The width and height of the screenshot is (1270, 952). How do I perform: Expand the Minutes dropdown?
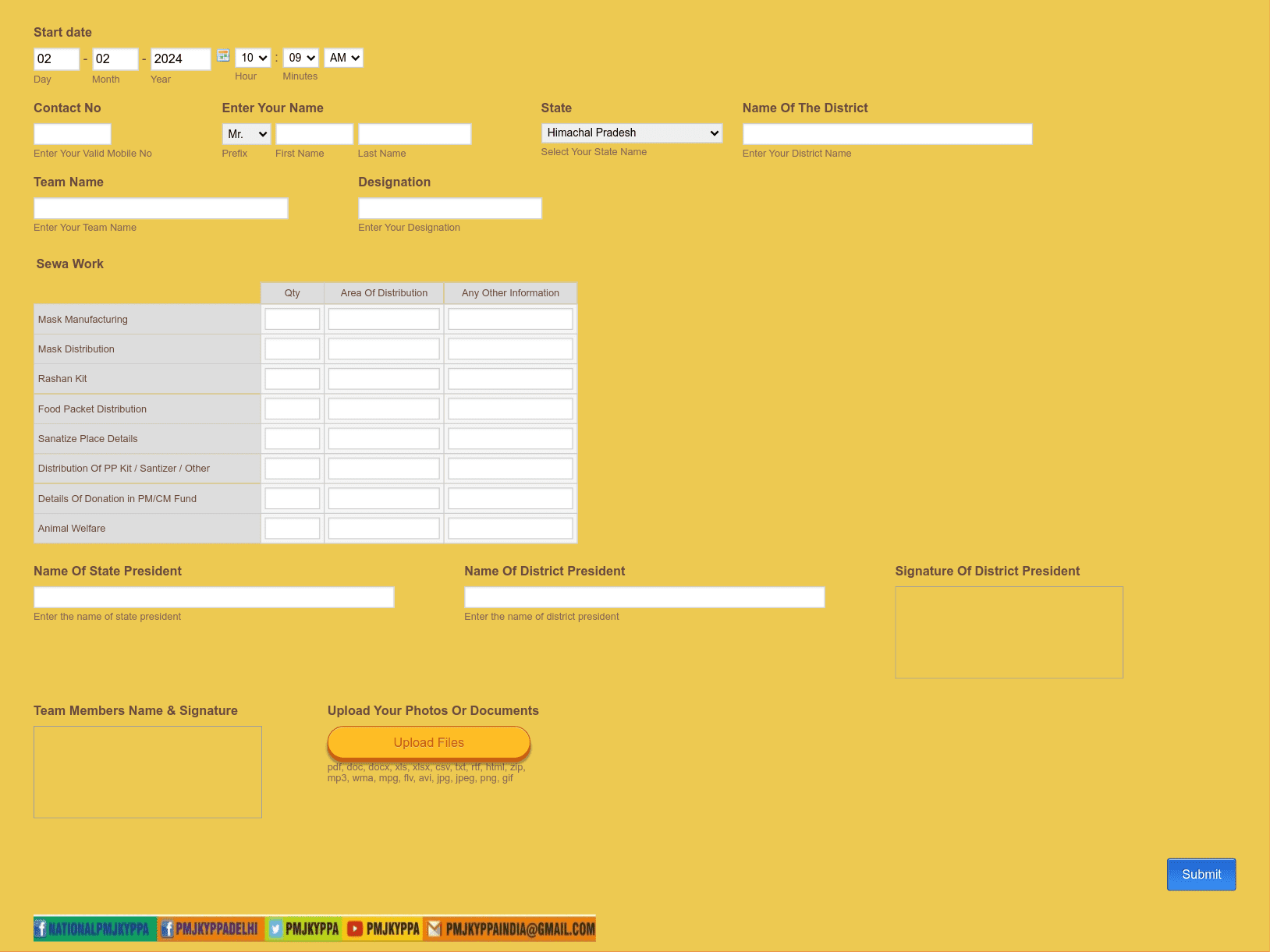click(x=301, y=58)
